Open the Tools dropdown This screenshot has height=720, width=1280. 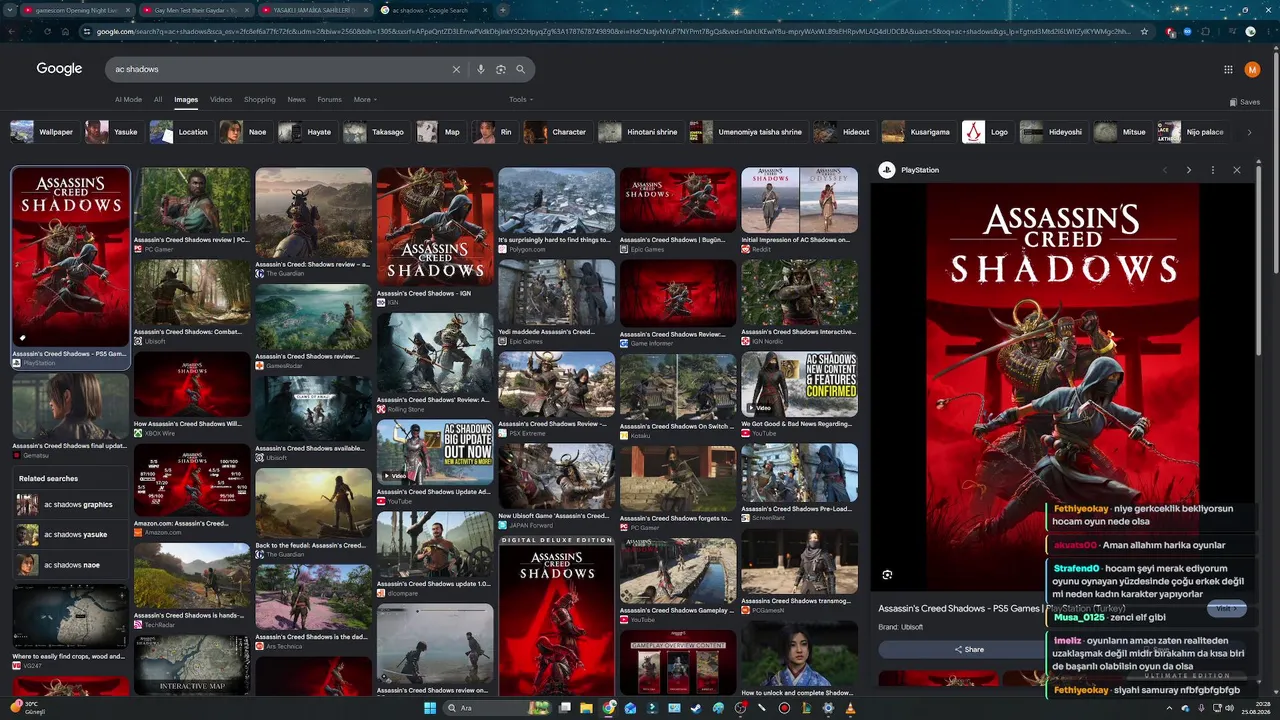click(x=521, y=99)
